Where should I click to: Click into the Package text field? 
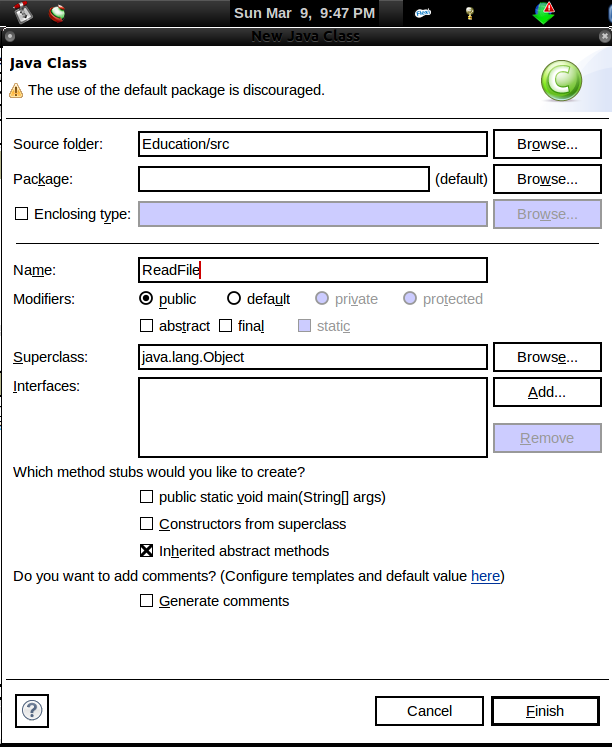pyautogui.click(x=284, y=179)
